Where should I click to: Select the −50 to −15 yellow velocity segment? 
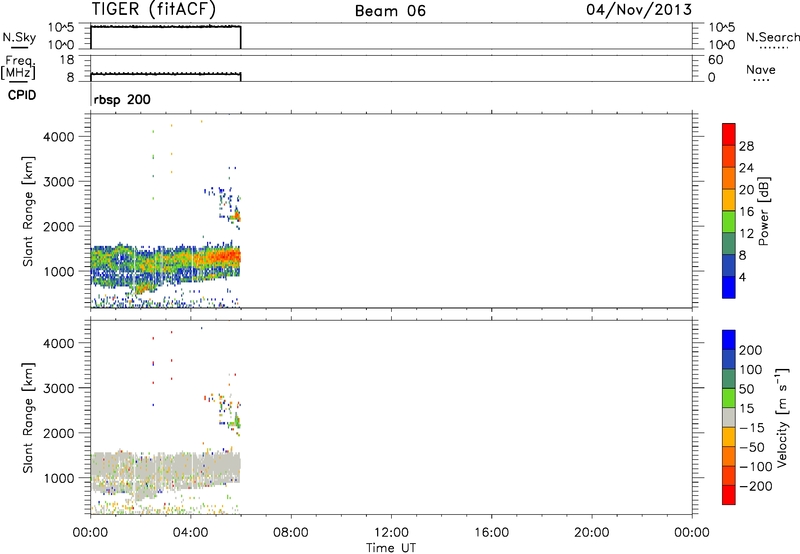[729, 437]
